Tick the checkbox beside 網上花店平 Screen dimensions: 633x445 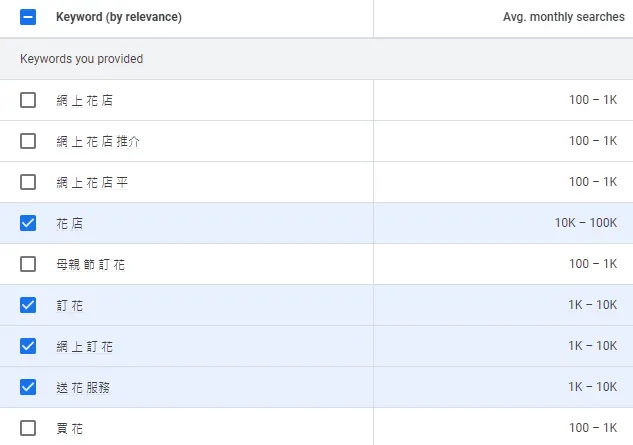28,182
